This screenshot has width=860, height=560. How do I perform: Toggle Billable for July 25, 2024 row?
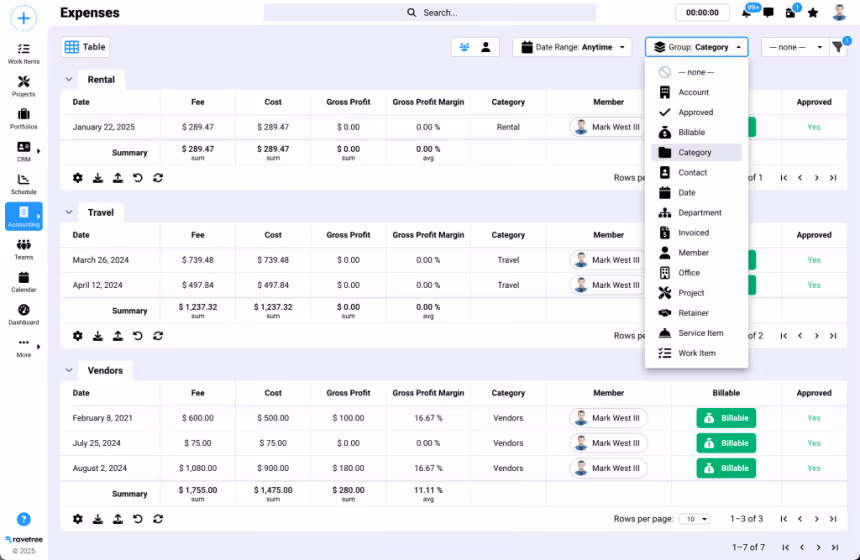click(x=726, y=443)
